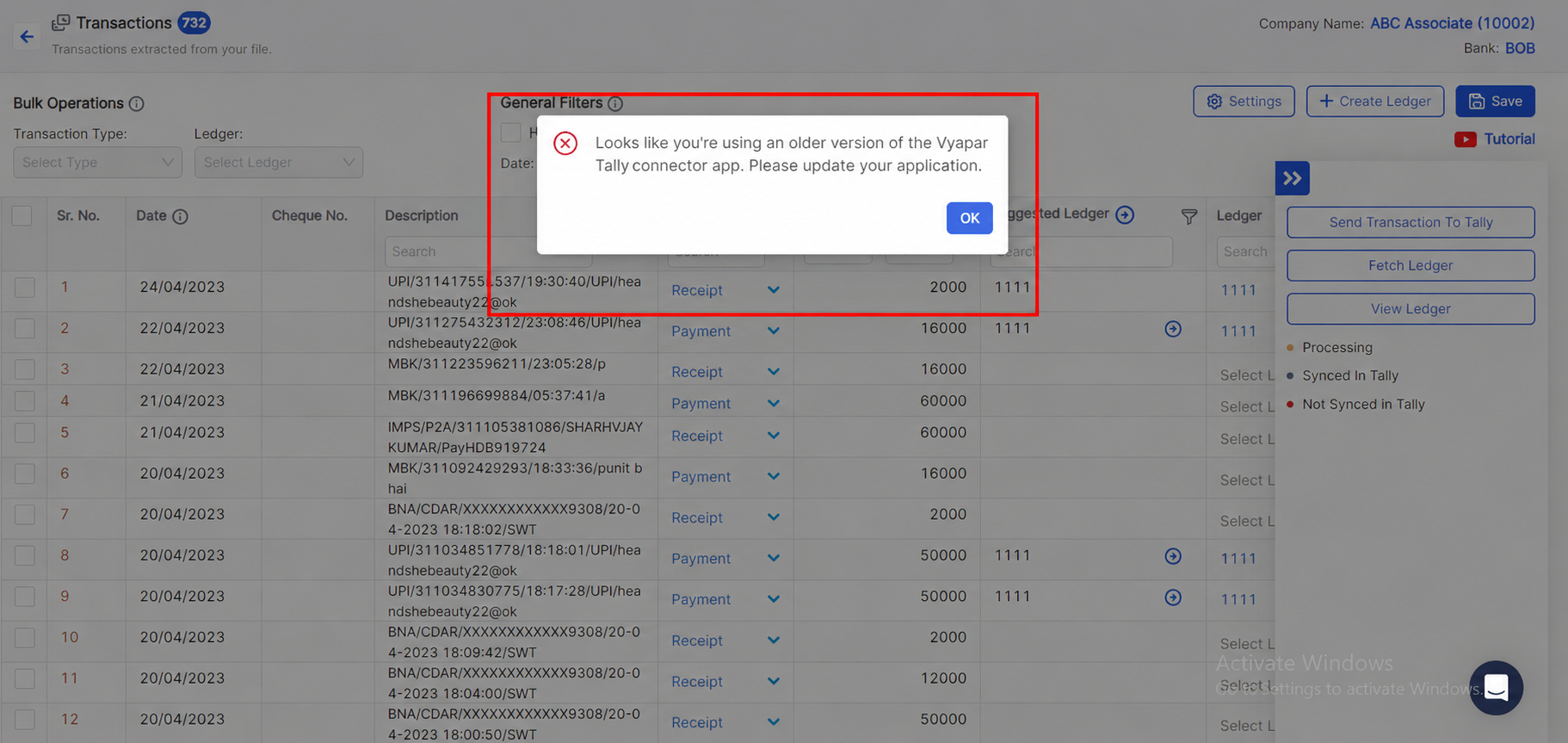The width and height of the screenshot is (1568, 743).
Task: Click the Fetch Ledger button
Action: tap(1411, 265)
